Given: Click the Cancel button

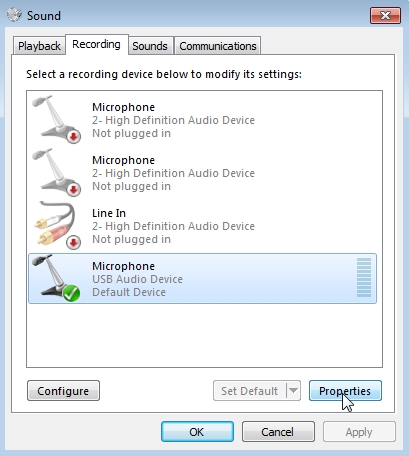Looking at the screenshot, I should [278, 432].
